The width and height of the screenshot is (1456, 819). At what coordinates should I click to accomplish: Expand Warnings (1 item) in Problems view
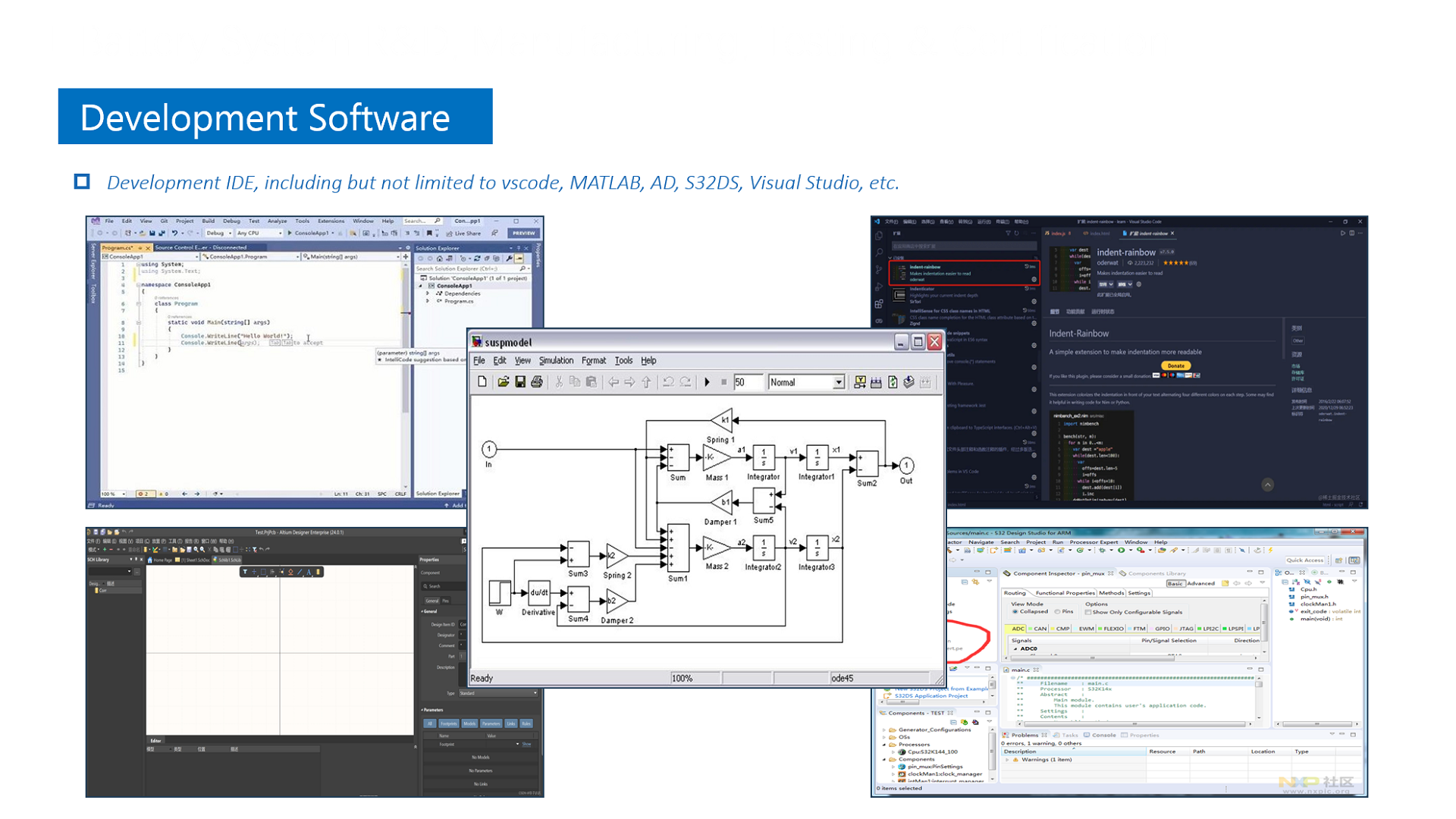pyautogui.click(x=1008, y=760)
